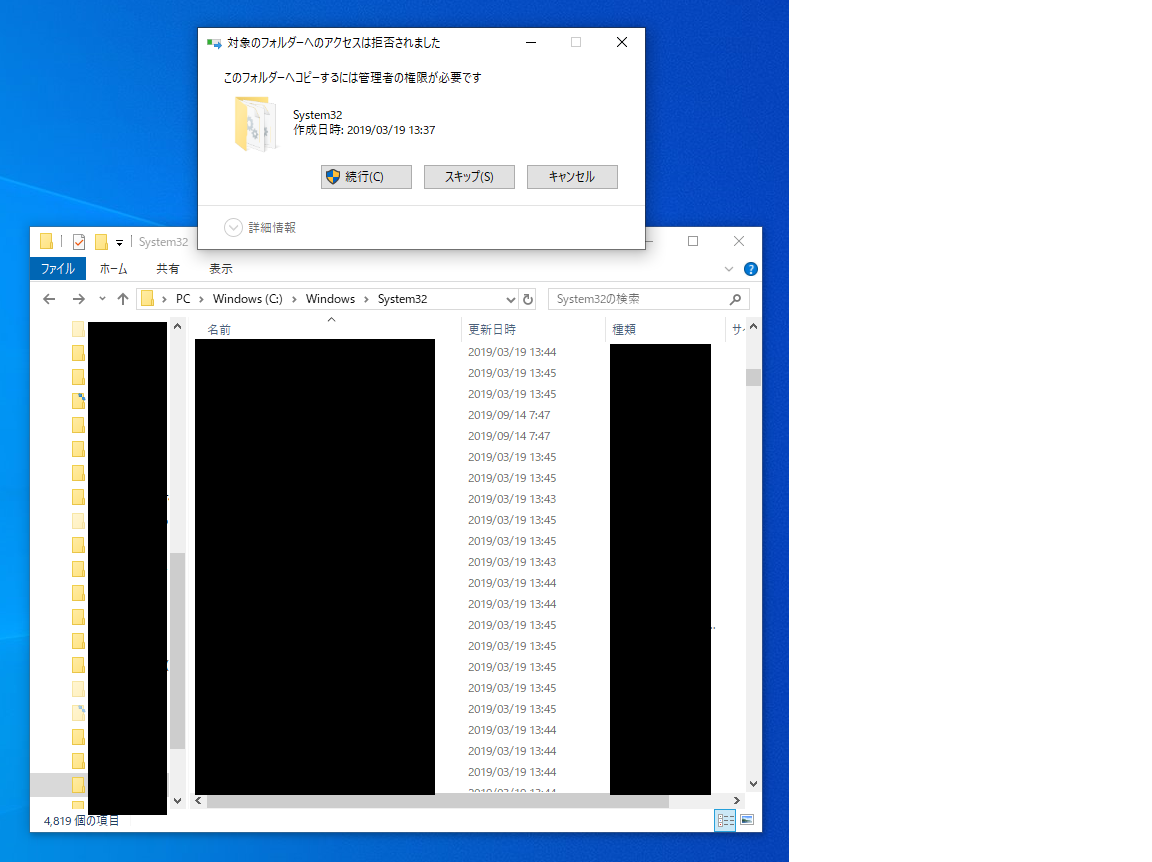
Task: Open the ファイル tab in Explorer
Action: coord(58,269)
